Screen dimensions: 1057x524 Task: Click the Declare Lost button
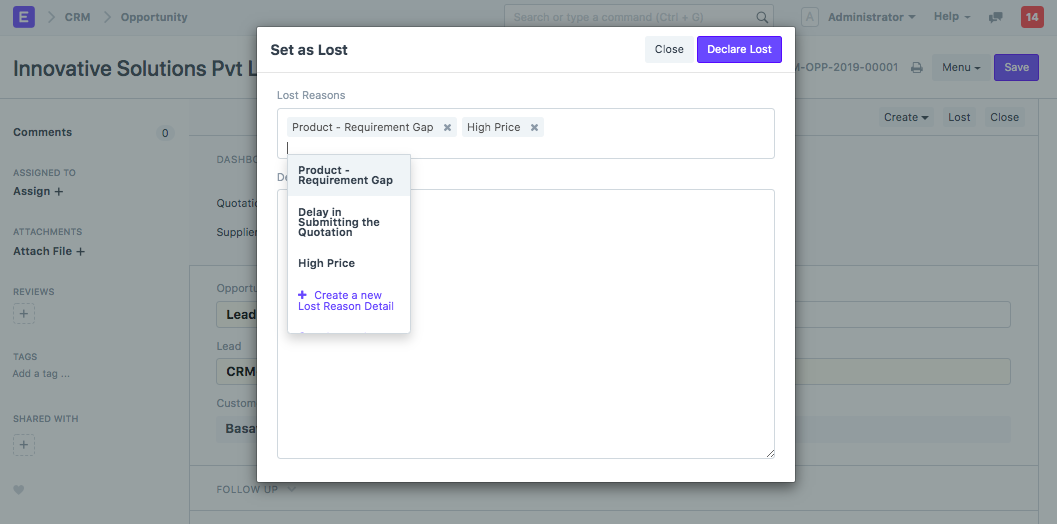pyautogui.click(x=739, y=49)
